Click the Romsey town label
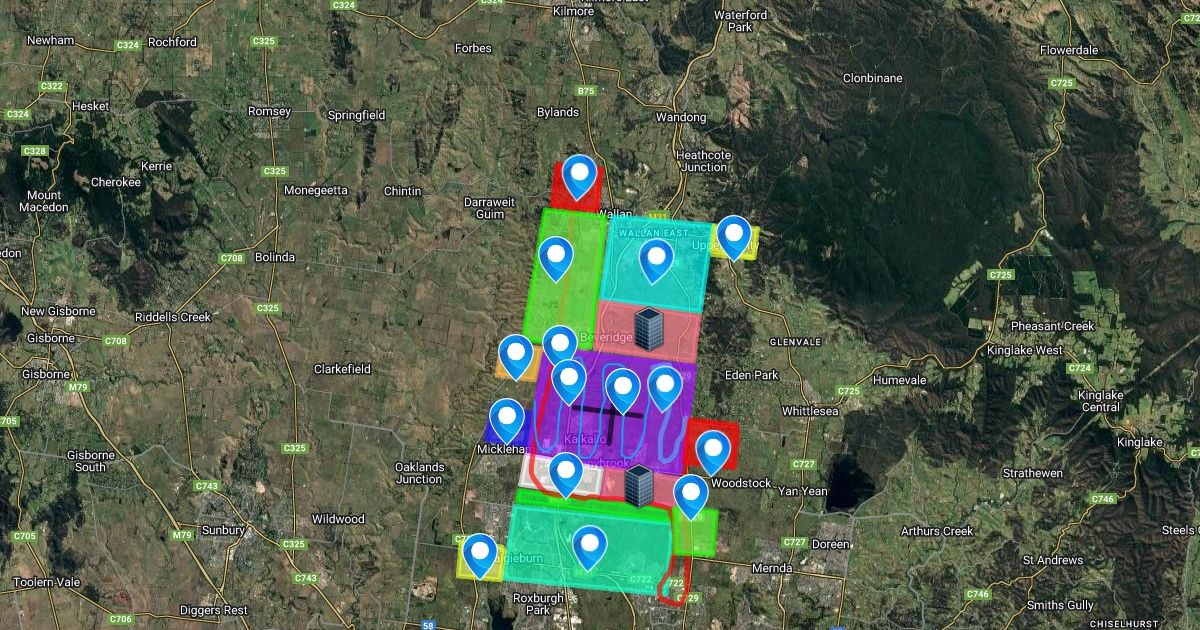 point(268,111)
